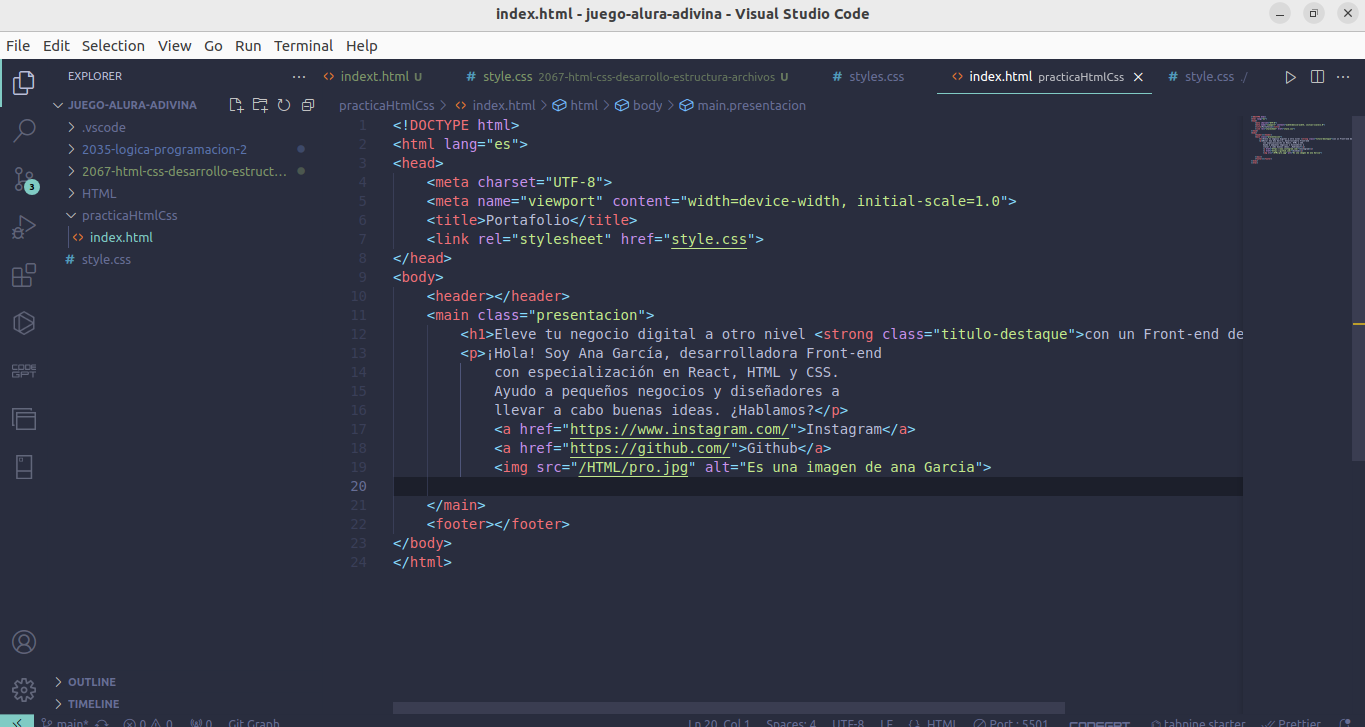1365x727 pixels.
Task: Click the https://github.com/ link in code
Action: click(x=650, y=448)
